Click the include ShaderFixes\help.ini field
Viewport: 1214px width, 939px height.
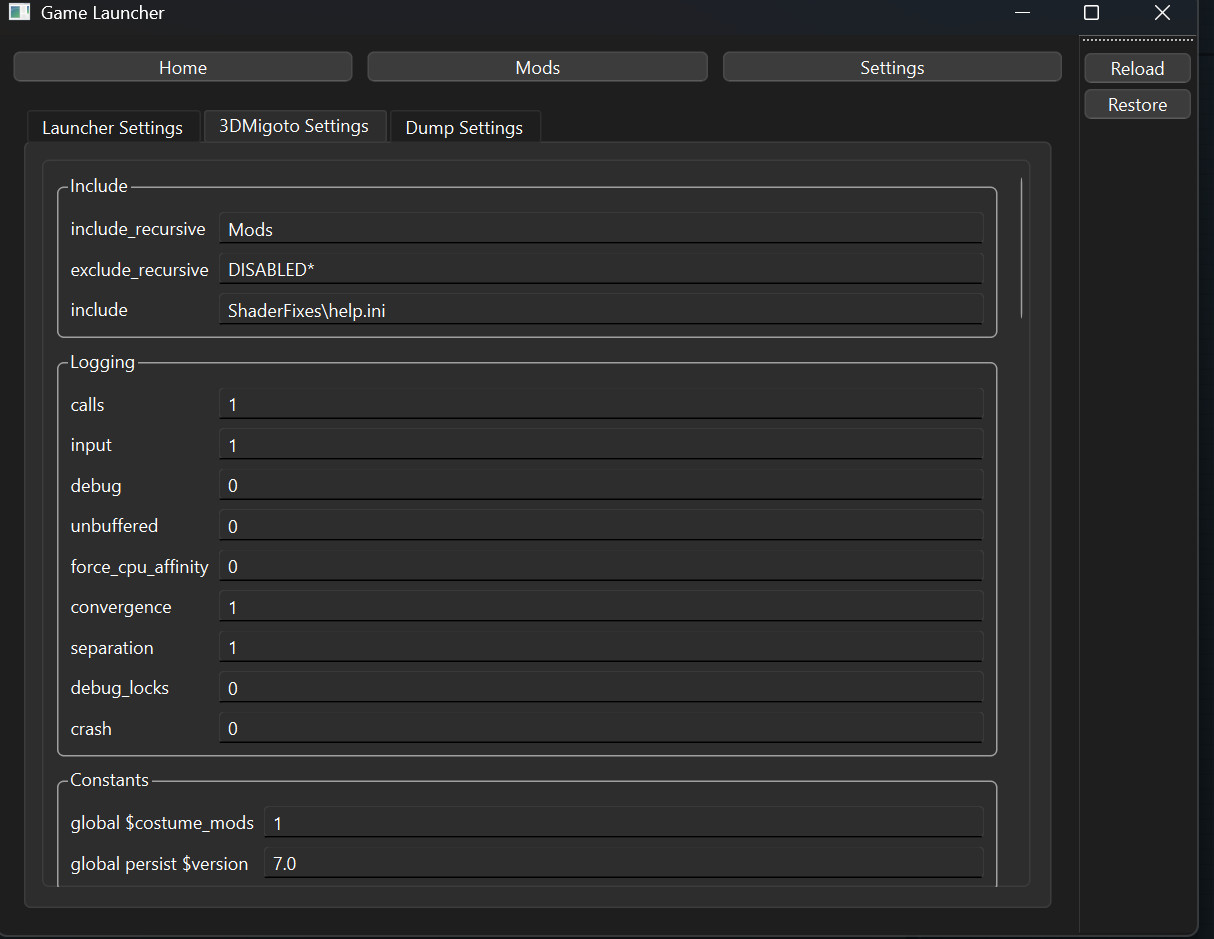tap(600, 310)
